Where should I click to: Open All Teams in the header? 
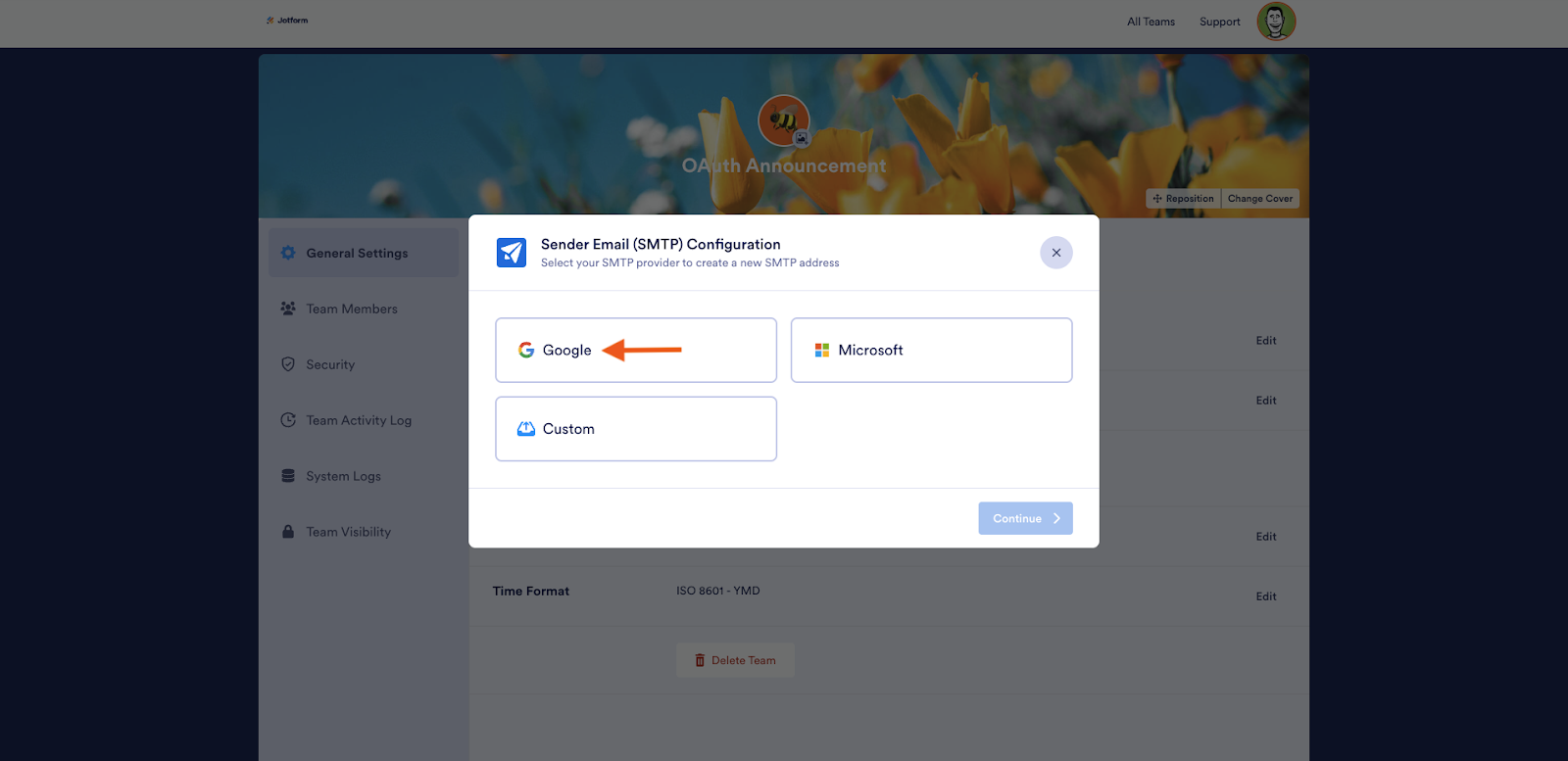[x=1151, y=22]
